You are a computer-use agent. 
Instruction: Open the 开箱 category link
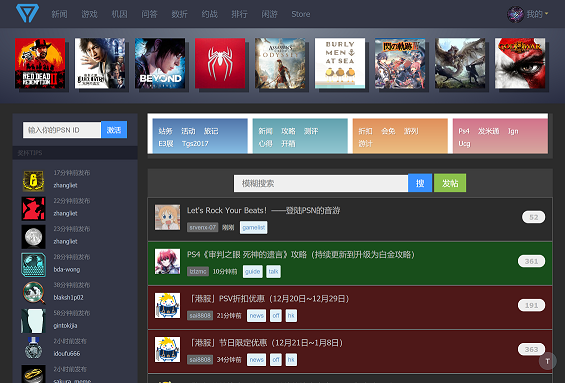(x=288, y=144)
